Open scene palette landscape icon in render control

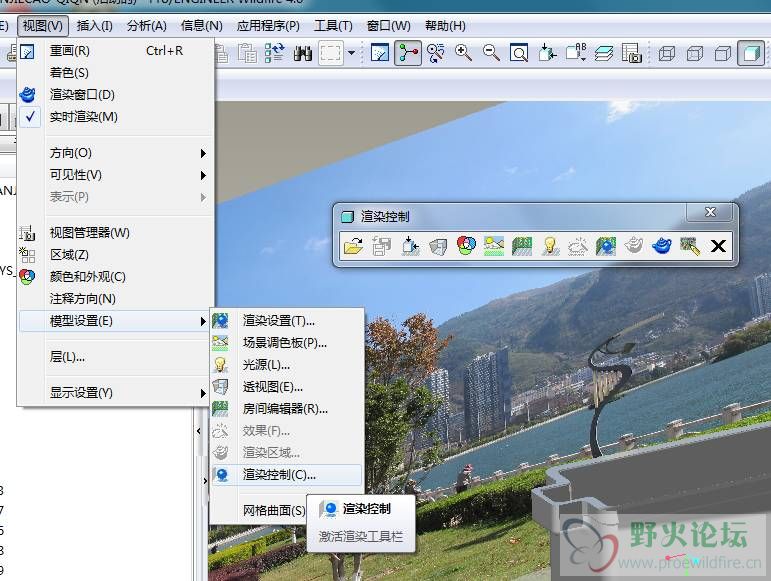click(x=494, y=245)
